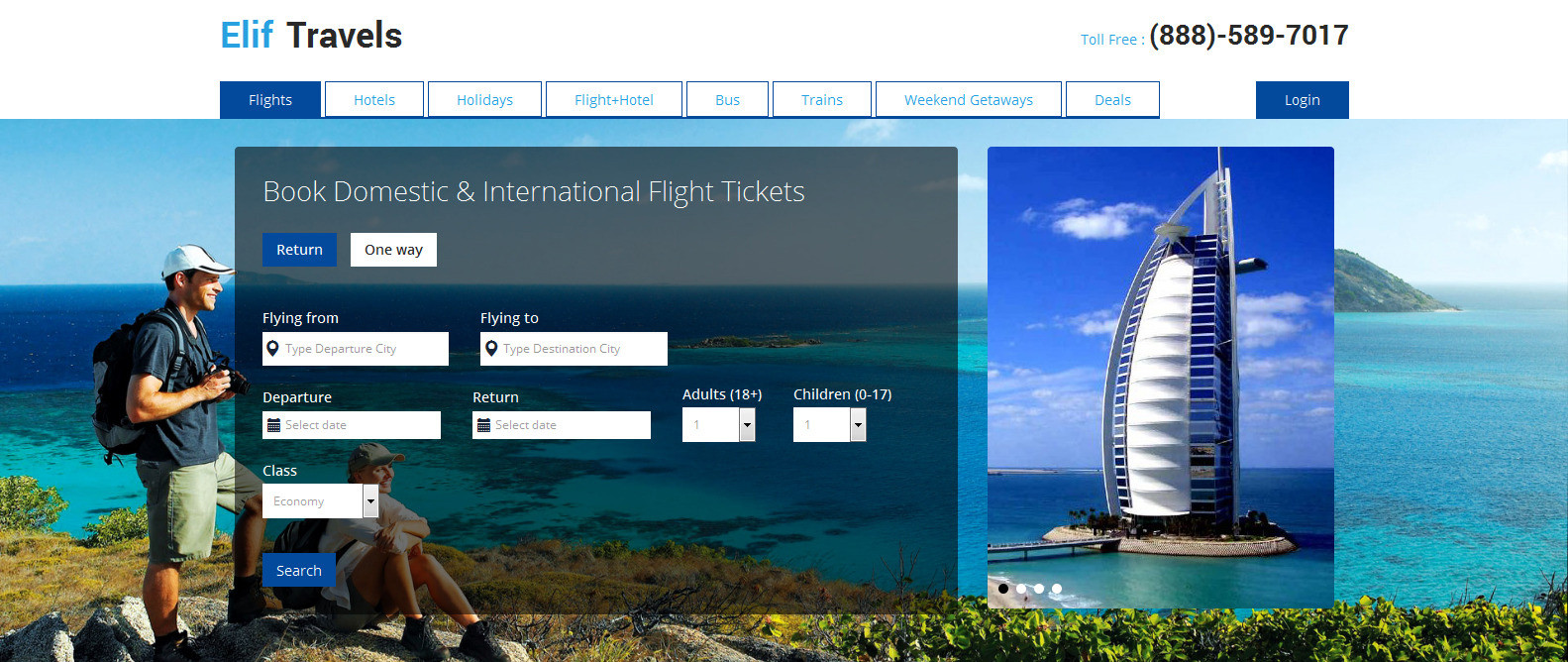
Task: Switch to One way trip
Action: coord(393,250)
